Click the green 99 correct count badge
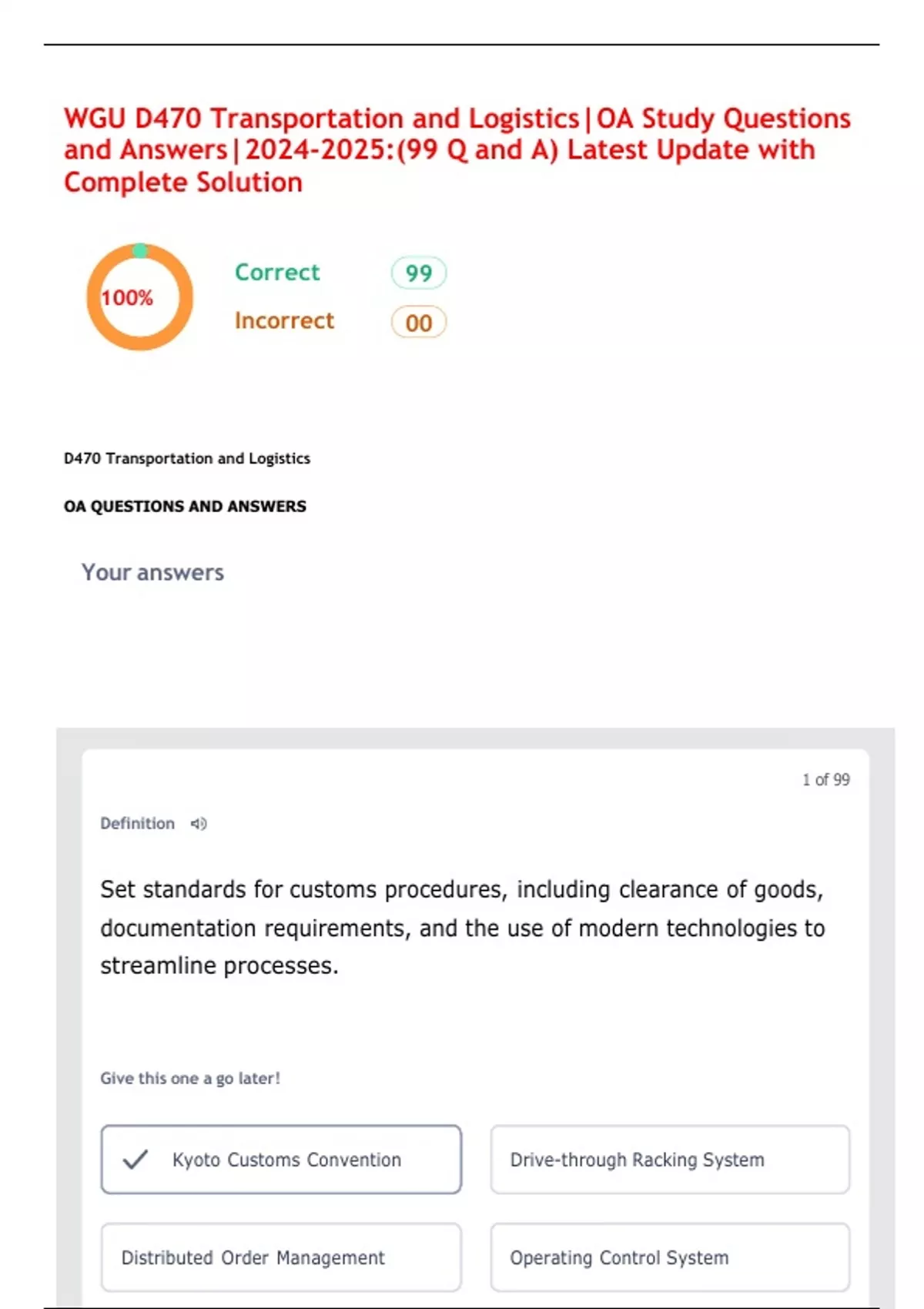 pos(418,273)
